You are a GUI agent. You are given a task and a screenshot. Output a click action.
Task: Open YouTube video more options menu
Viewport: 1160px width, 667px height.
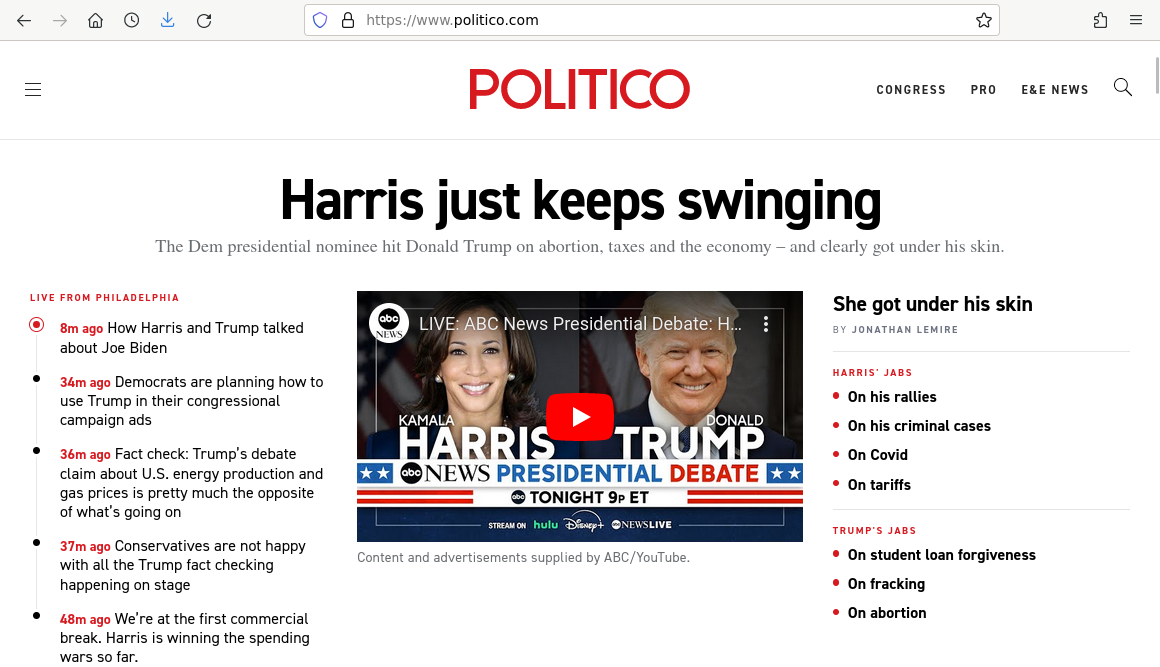(x=766, y=324)
